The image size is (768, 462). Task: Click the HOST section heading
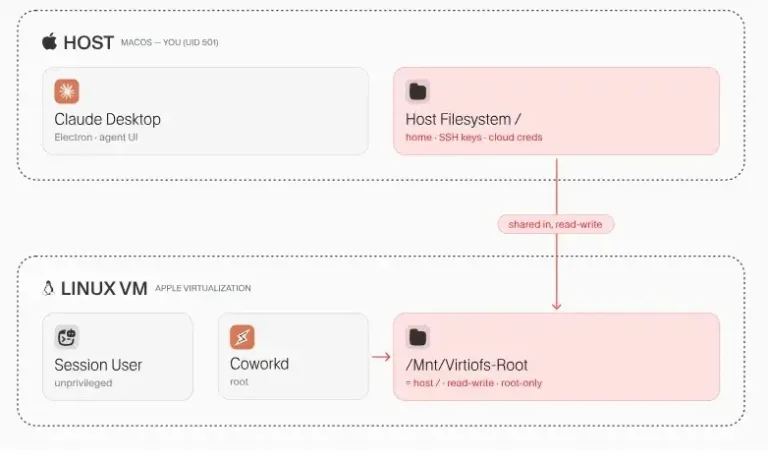point(89,43)
